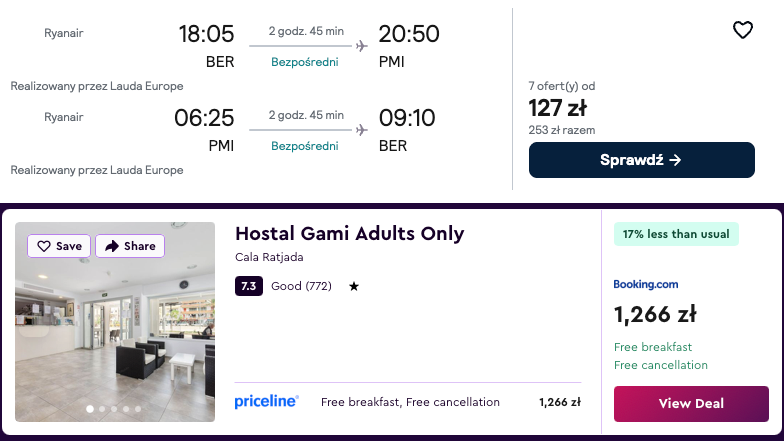This screenshot has width=784, height=441.
Task: Click the heart icon to favorite flight
Action: [742, 30]
